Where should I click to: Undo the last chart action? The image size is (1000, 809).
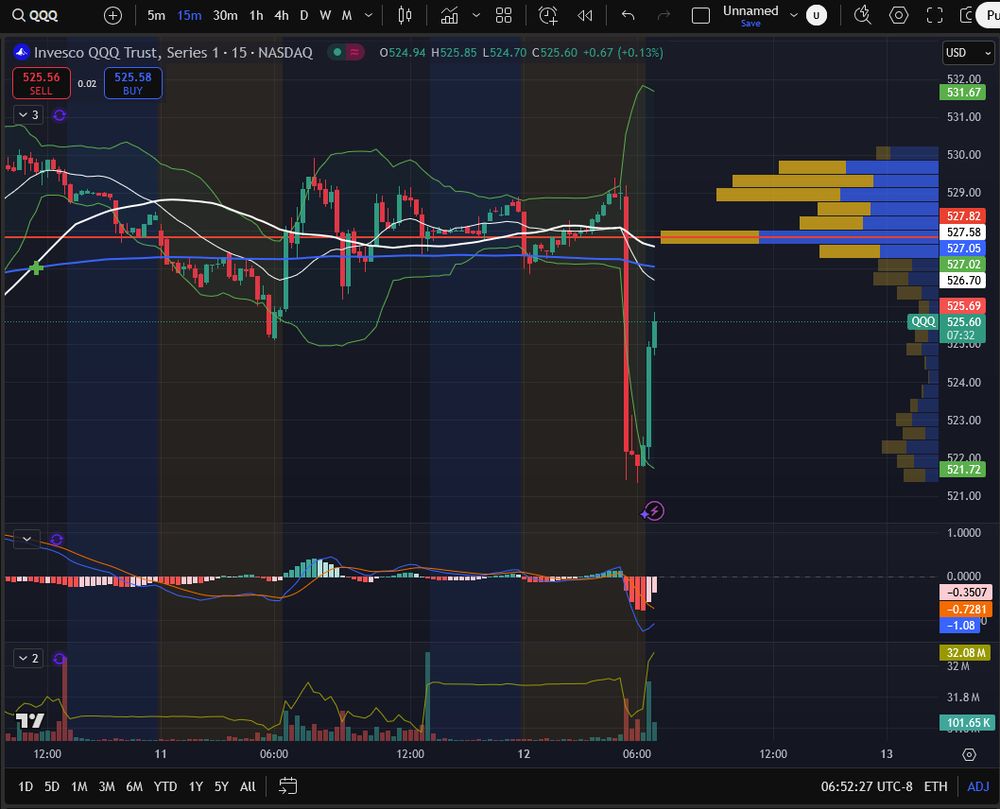tap(628, 15)
